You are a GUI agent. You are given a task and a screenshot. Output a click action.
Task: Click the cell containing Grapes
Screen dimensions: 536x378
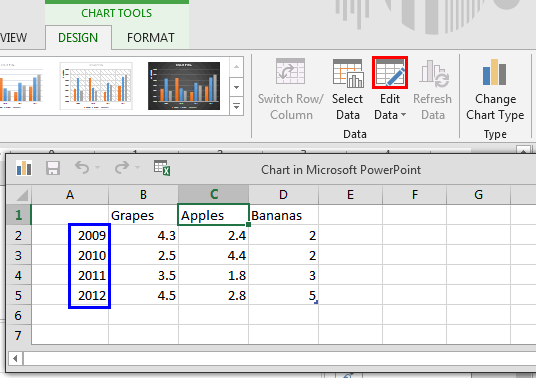[143, 215]
